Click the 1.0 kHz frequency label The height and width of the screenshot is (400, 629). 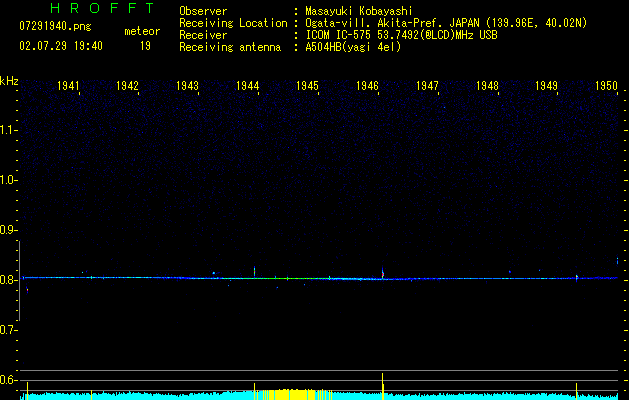coord(8,180)
